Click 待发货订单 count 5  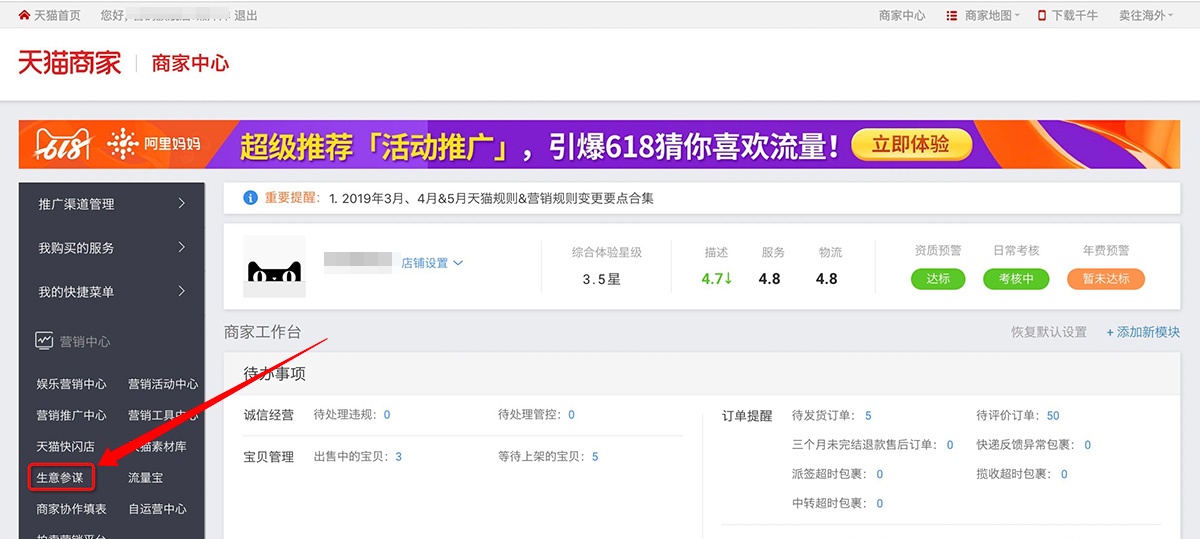pyautogui.click(x=868, y=415)
